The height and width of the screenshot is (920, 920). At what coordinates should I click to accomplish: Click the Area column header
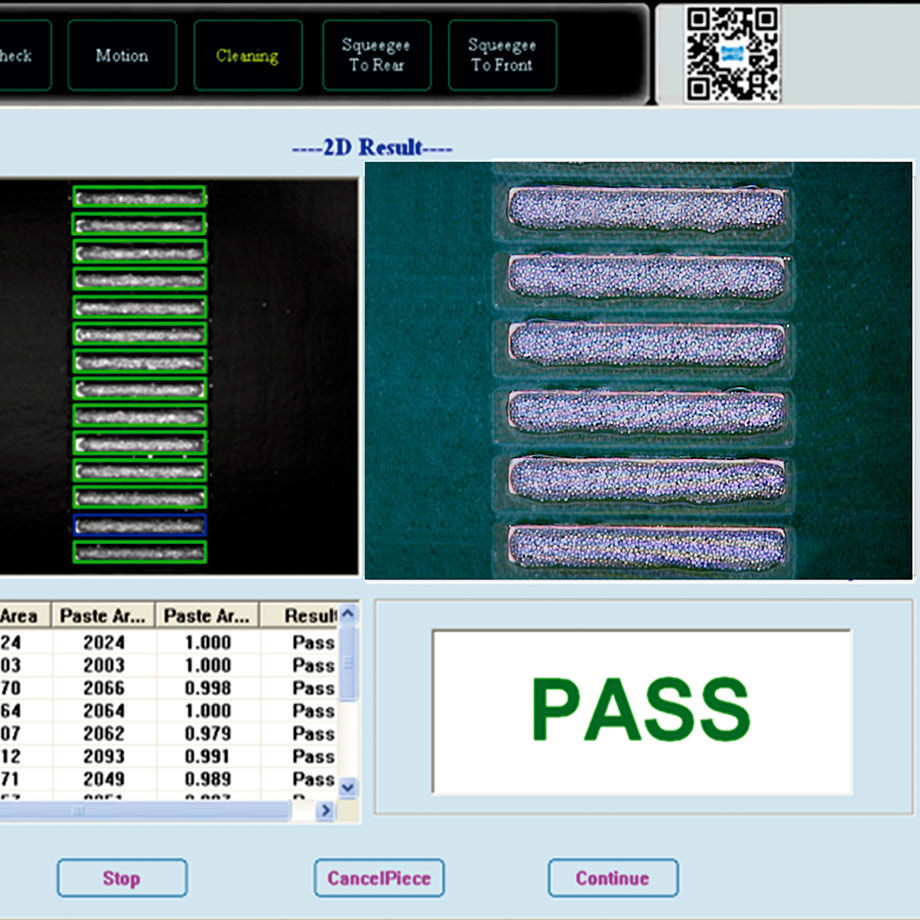(x=20, y=615)
